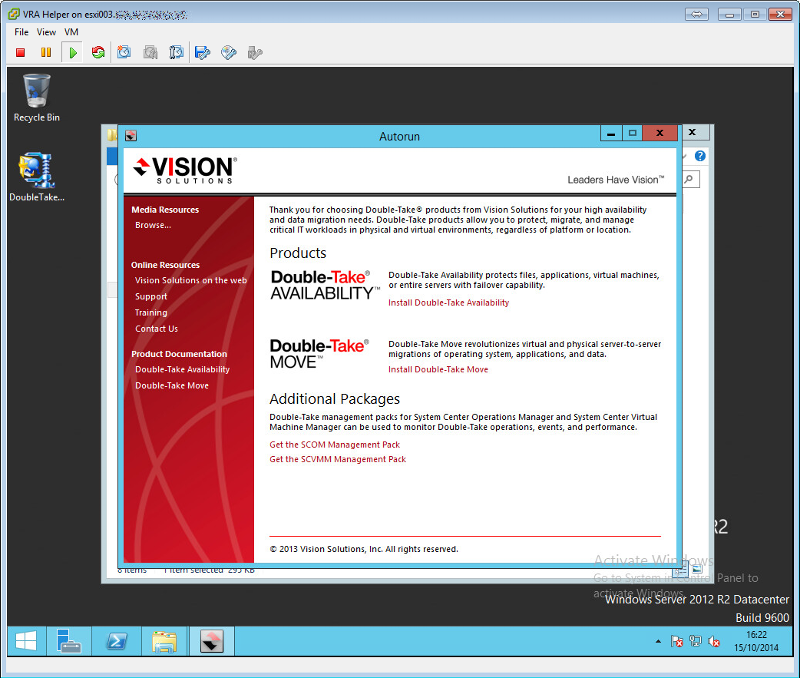Maximize the Autorun window

pos(633,133)
